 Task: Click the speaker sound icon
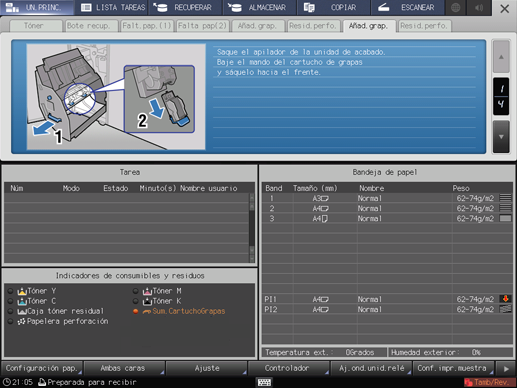(479, 8)
